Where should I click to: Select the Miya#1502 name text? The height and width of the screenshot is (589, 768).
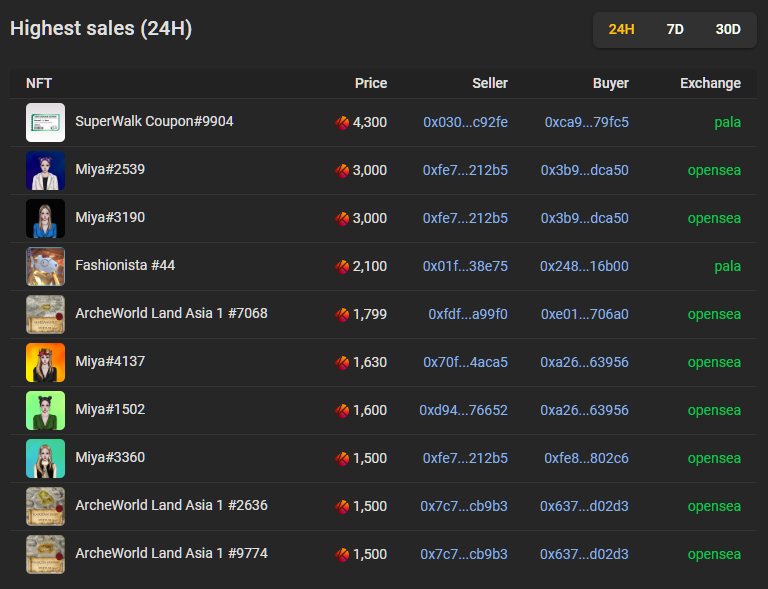point(110,409)
